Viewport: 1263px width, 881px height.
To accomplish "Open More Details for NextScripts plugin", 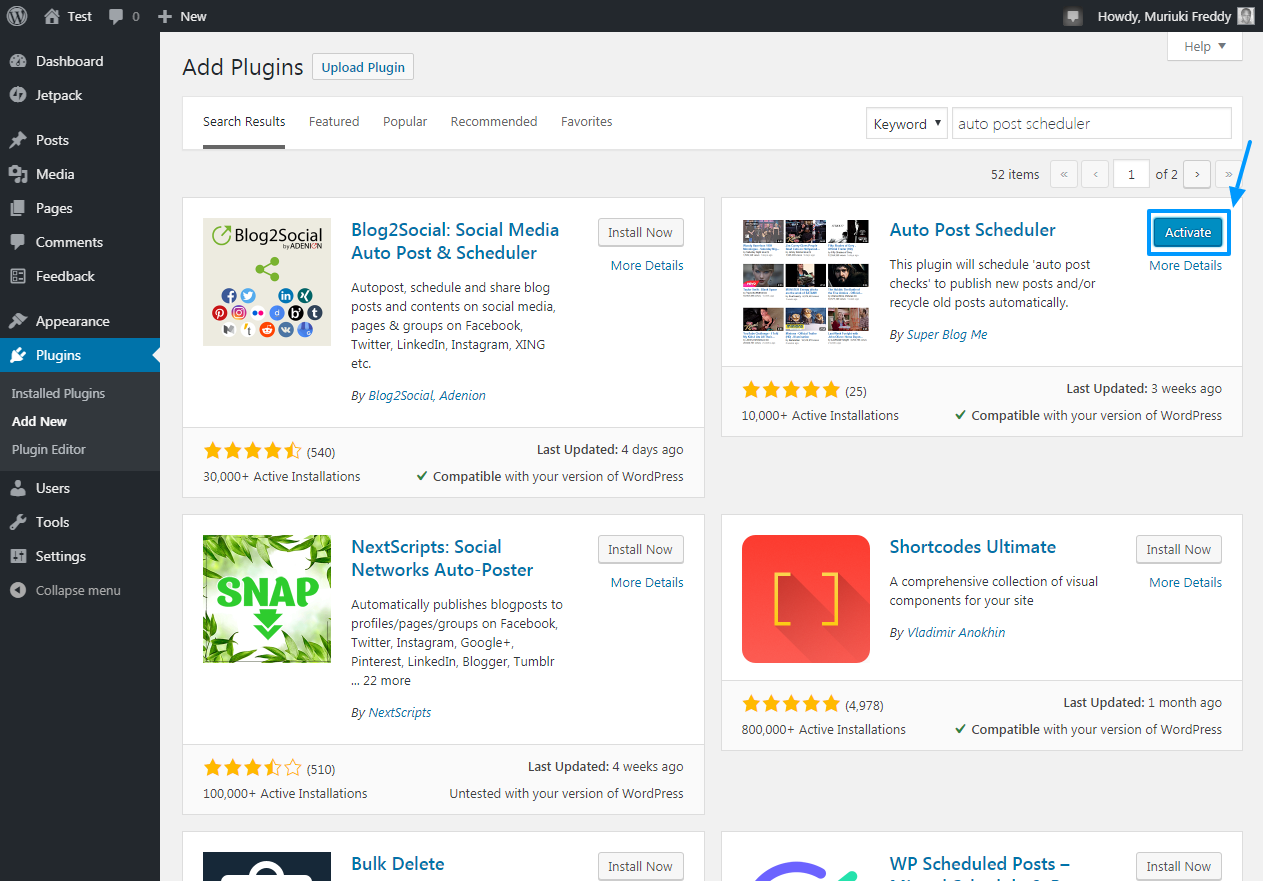I will (647, 582).
